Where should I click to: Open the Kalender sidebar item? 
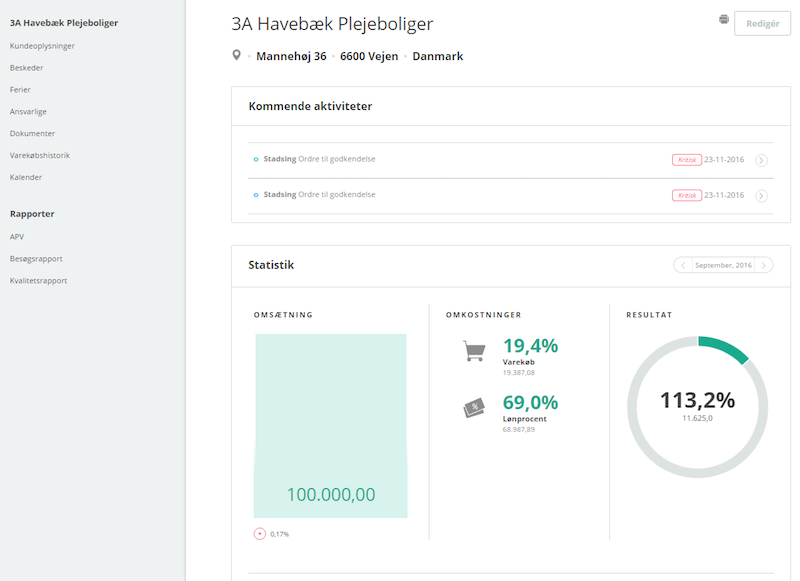(x=26, y=177)
